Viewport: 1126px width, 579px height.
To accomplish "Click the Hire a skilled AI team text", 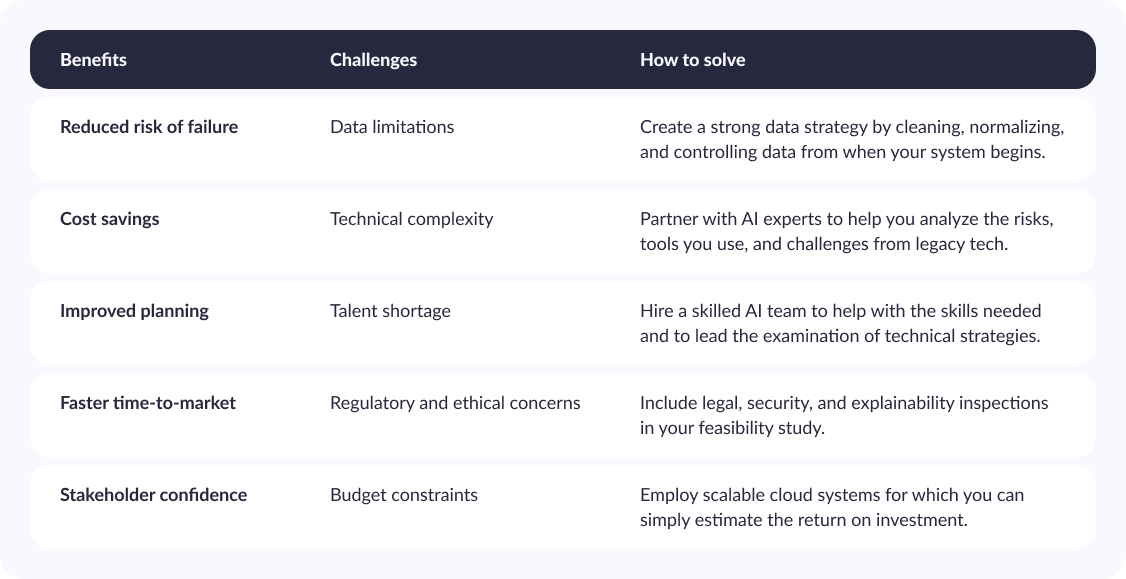I will [841, 323].
